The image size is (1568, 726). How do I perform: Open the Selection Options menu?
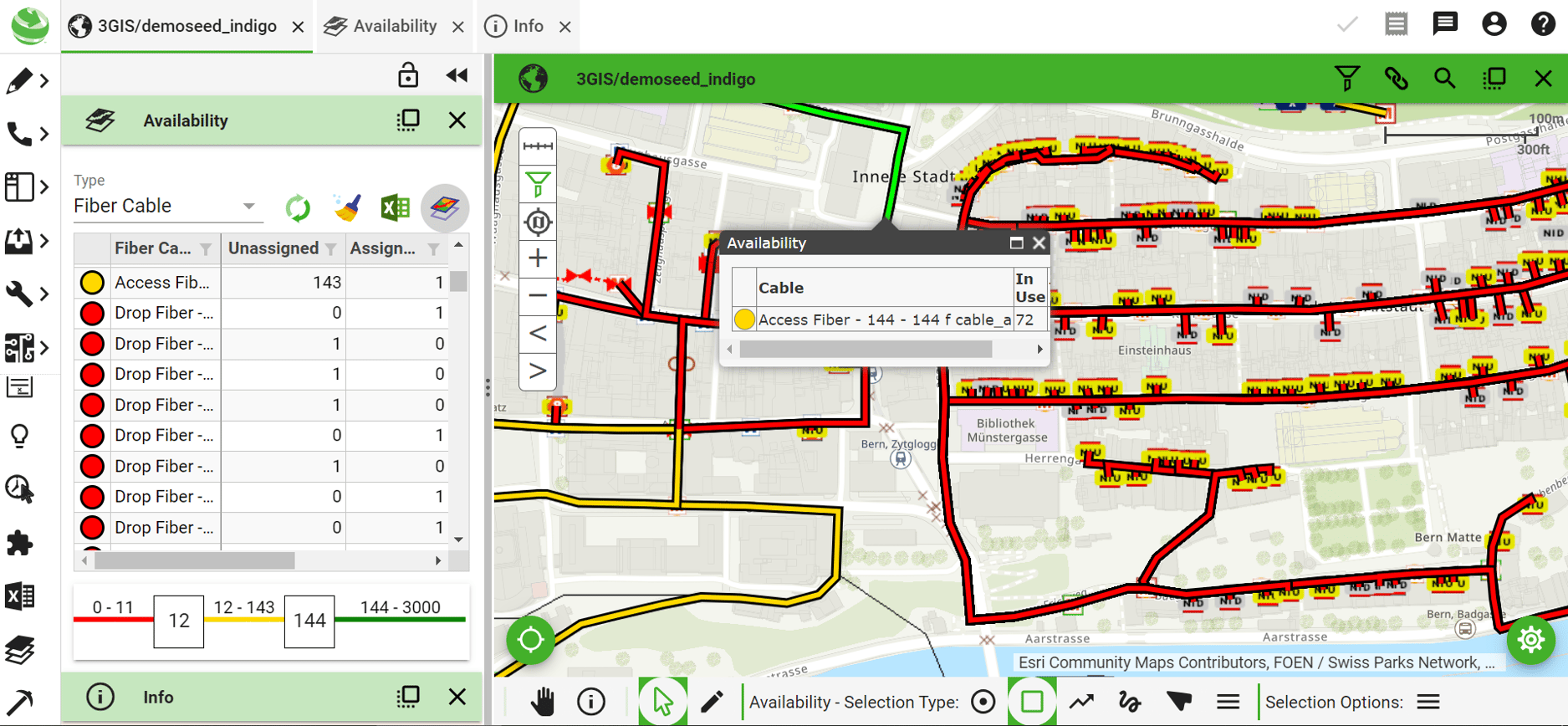coord(1428,702)
